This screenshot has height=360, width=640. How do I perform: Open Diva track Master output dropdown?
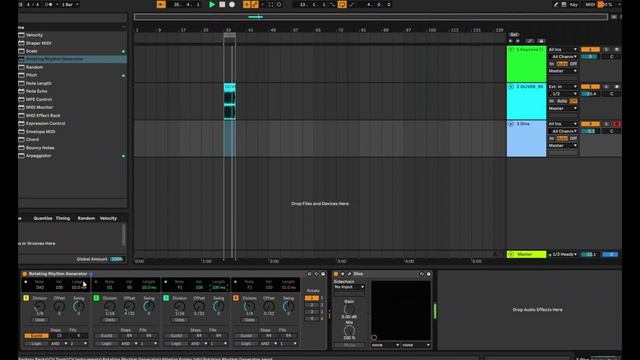563,146
